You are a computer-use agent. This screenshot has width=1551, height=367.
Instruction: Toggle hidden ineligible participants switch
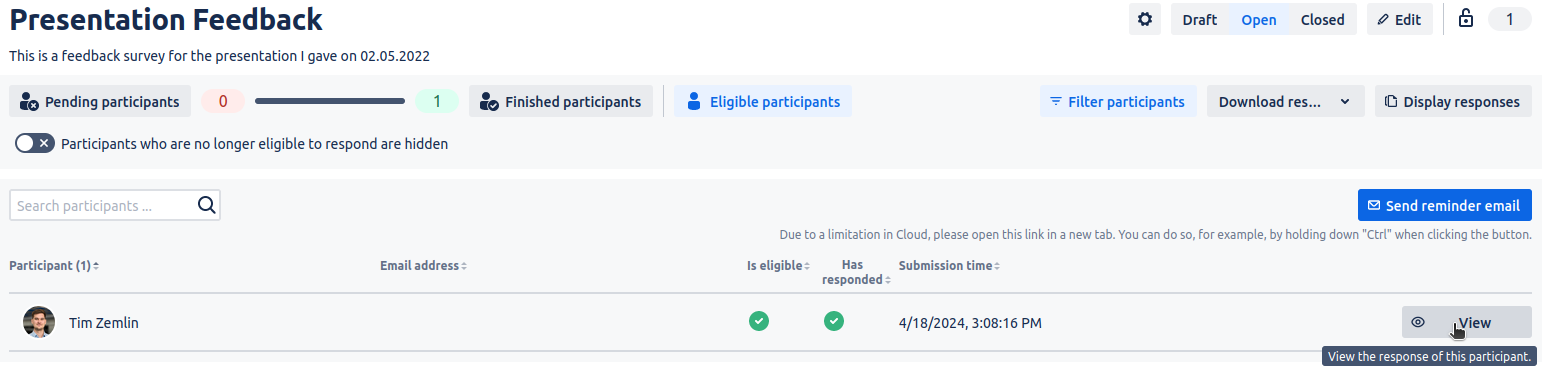35,143
